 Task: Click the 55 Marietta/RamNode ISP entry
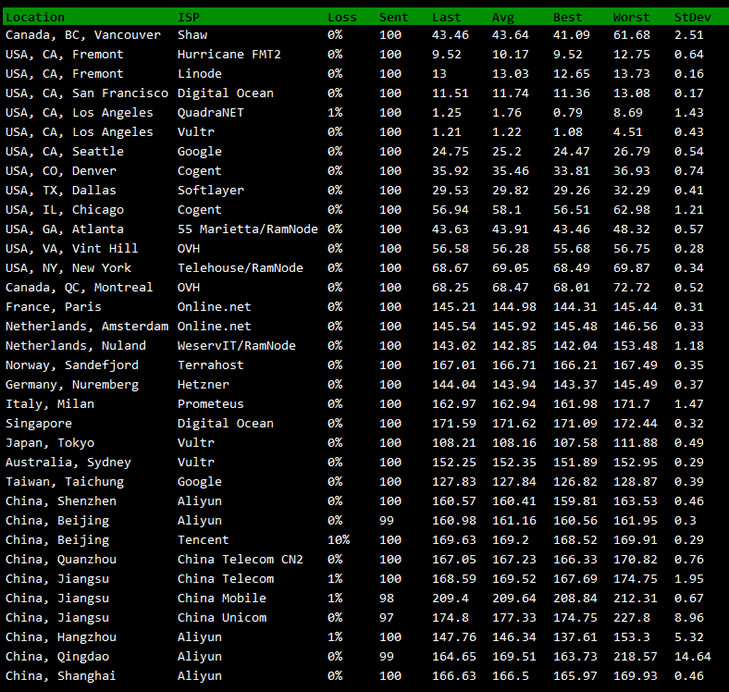coord(247,229)
